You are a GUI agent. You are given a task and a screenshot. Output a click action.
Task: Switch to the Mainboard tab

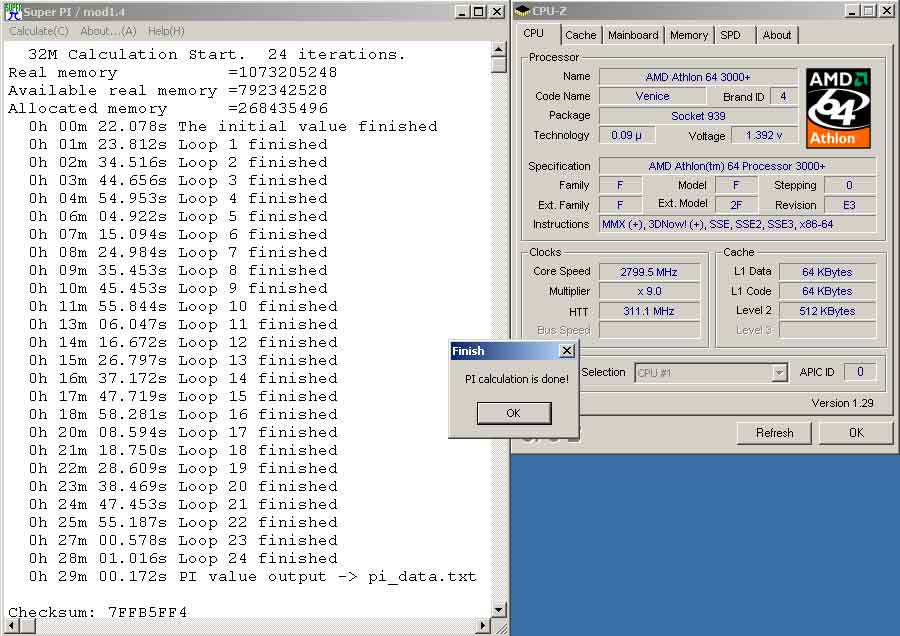[x=633, y=35]
